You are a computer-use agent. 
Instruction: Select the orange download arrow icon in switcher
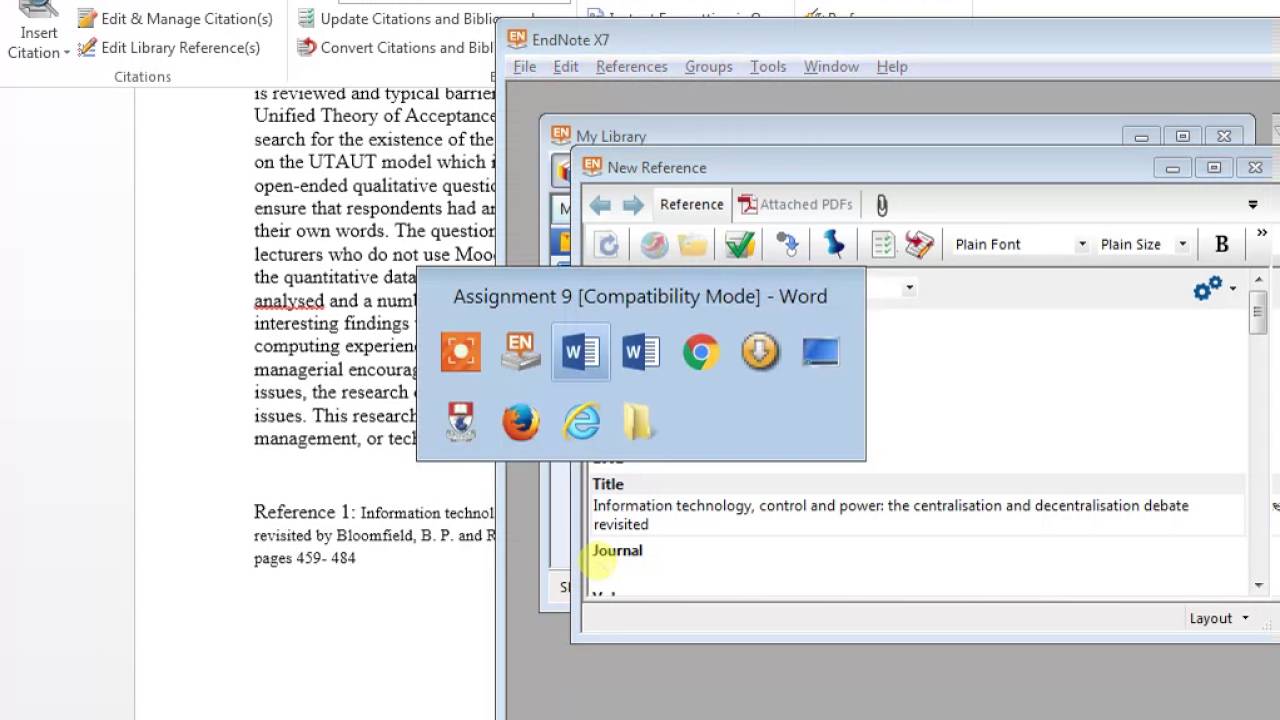pyautogui.click(x=760, y=352)
